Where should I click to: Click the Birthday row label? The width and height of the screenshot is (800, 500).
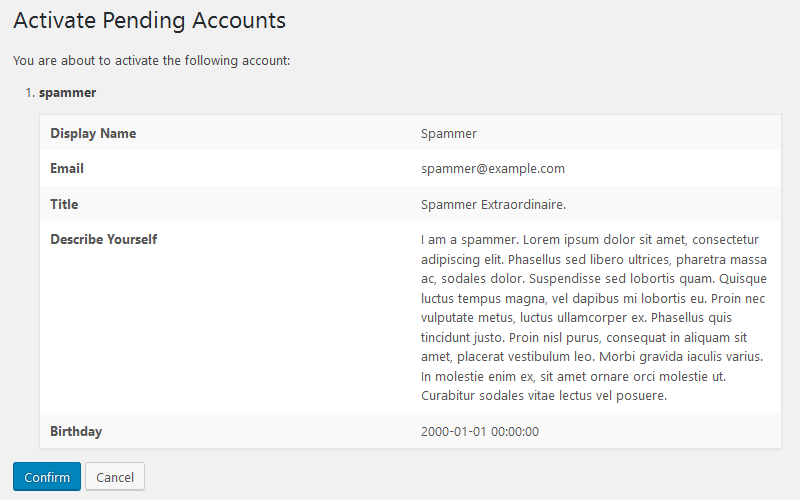pos(76,431)
